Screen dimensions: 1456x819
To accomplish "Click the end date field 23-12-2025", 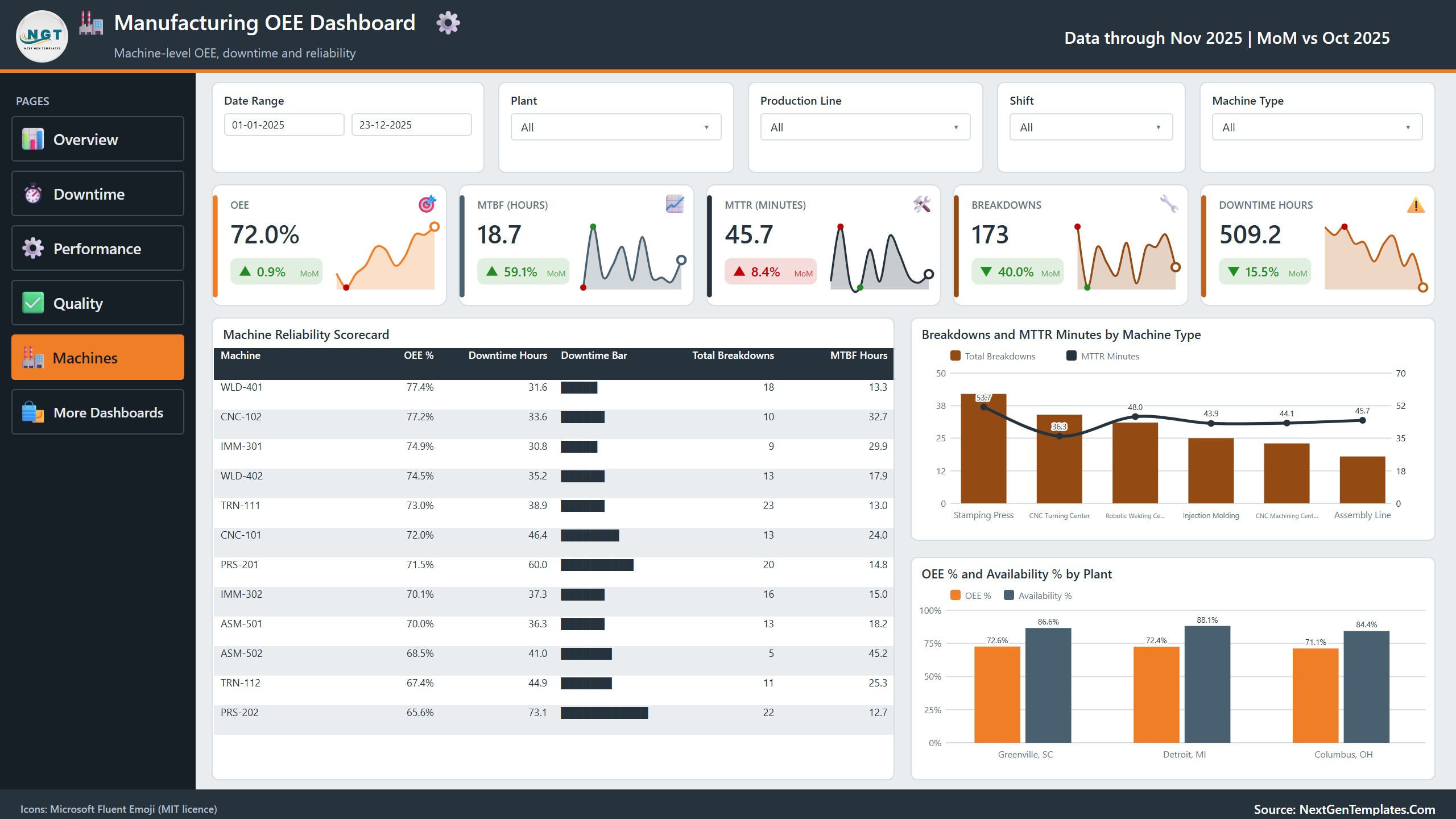I will point(412,125).
